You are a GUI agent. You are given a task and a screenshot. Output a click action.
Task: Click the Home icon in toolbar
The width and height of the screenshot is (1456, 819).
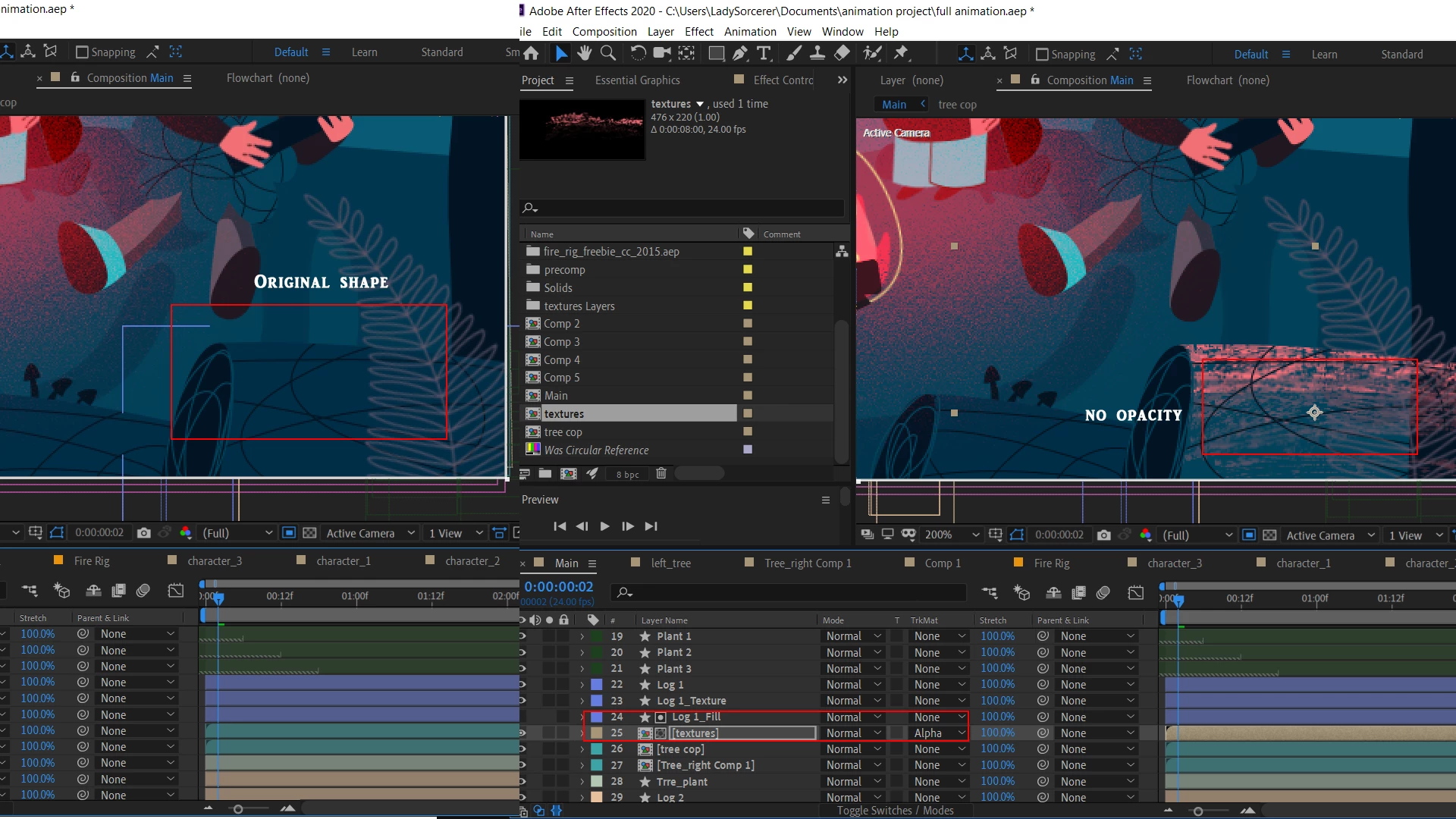point(531,53)
